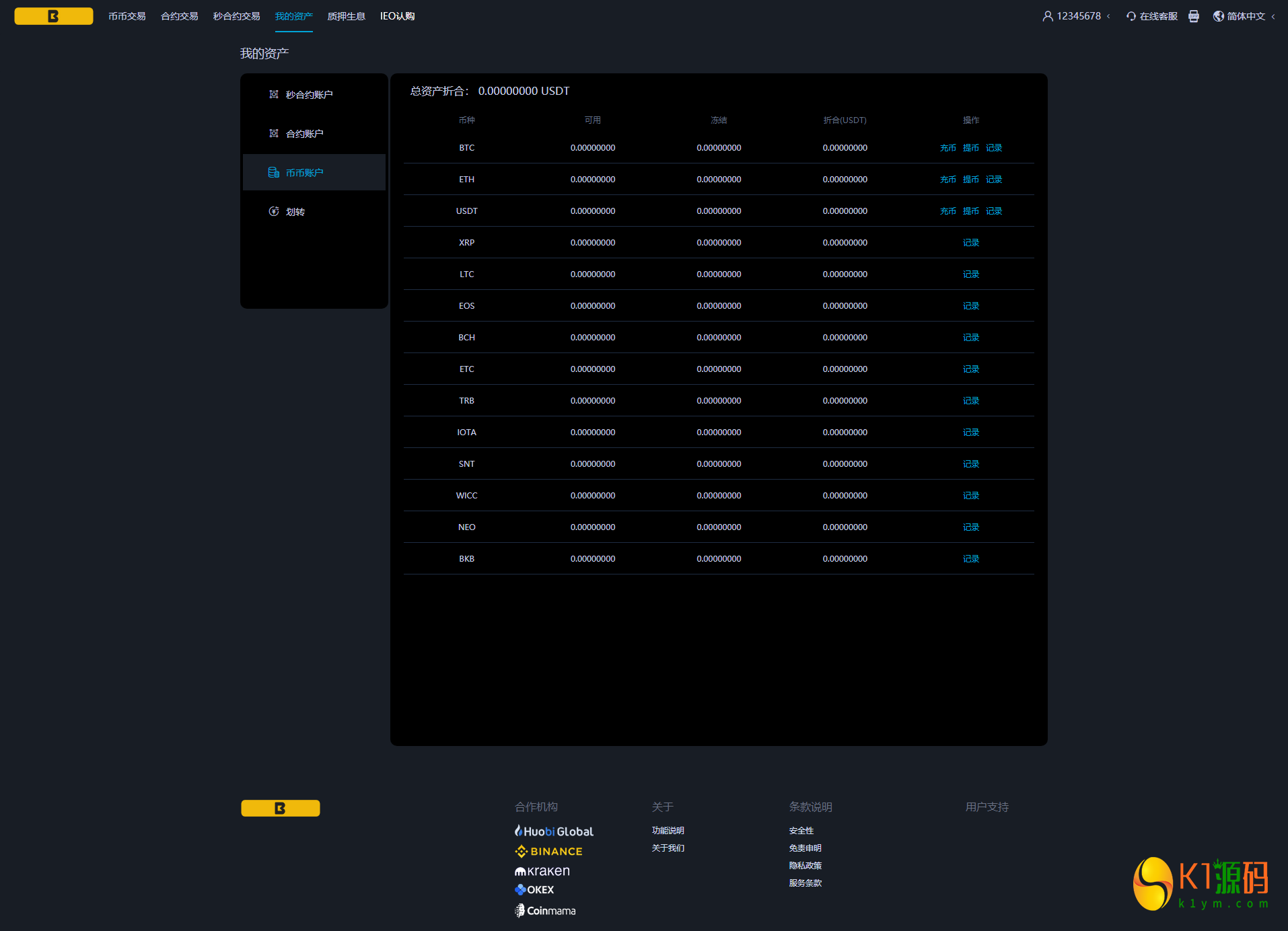Open the 质押生息 nav tab

347,16
